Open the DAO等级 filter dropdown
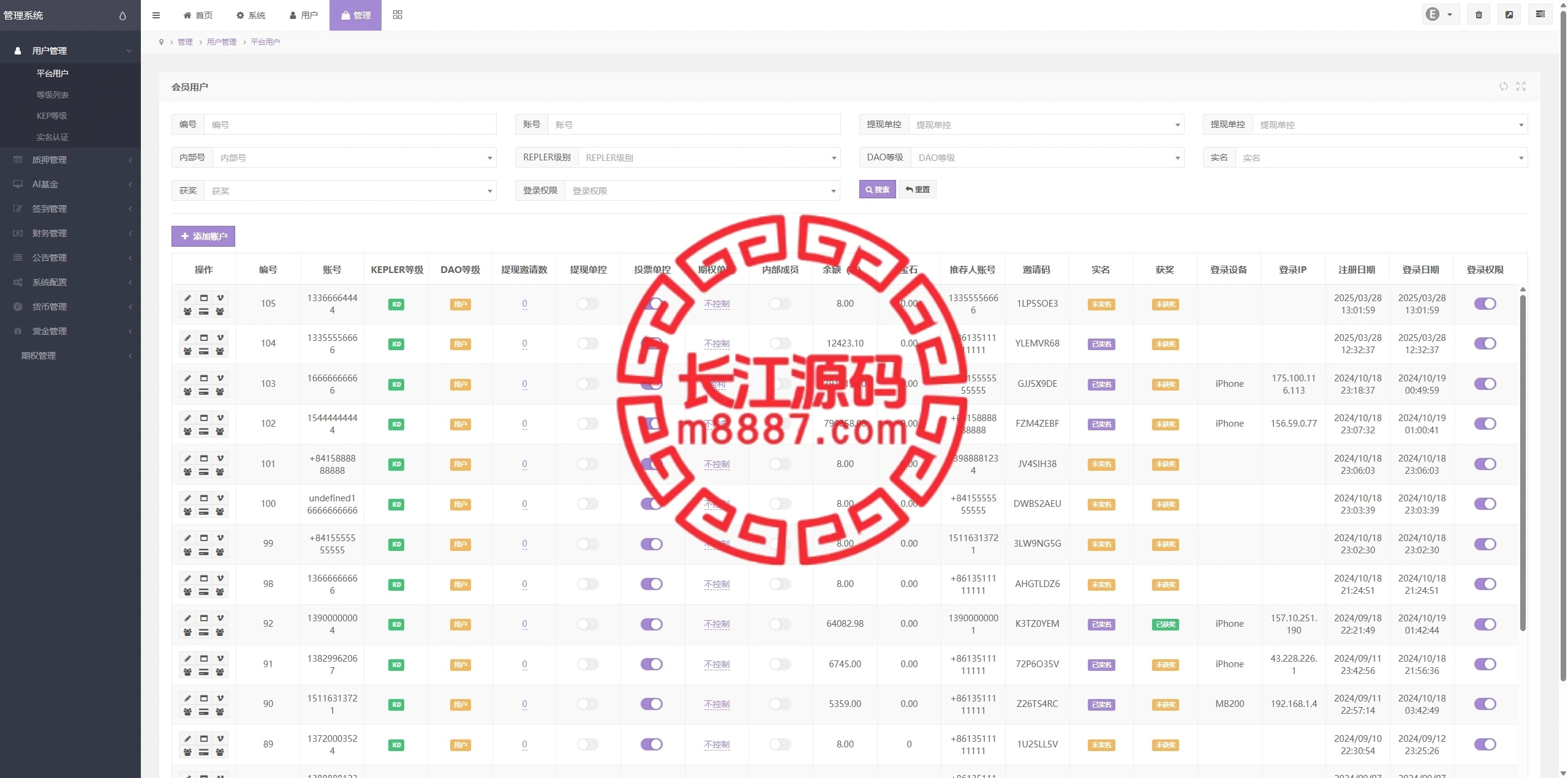1568x778 pixels. (x=1047, y=158)
